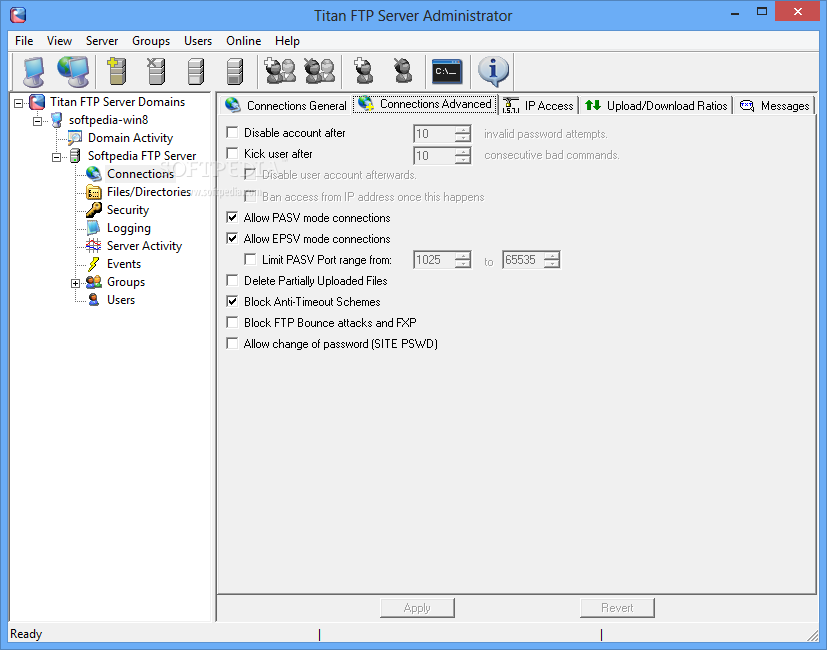Viewport: 827px width, 650px height.
Task: Collapse Titan FTP Server Domains root
Action: click(x=18, y=103)
